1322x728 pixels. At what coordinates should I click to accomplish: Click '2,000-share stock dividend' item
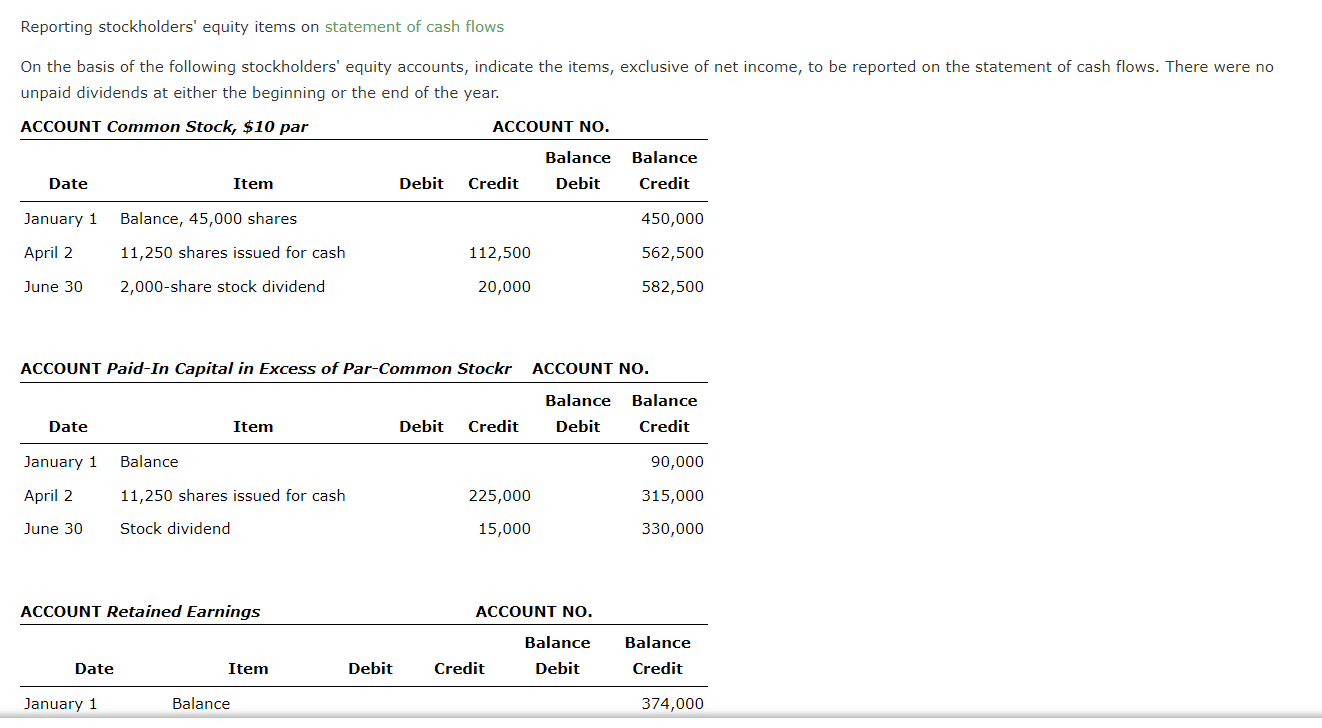(222, 287)
